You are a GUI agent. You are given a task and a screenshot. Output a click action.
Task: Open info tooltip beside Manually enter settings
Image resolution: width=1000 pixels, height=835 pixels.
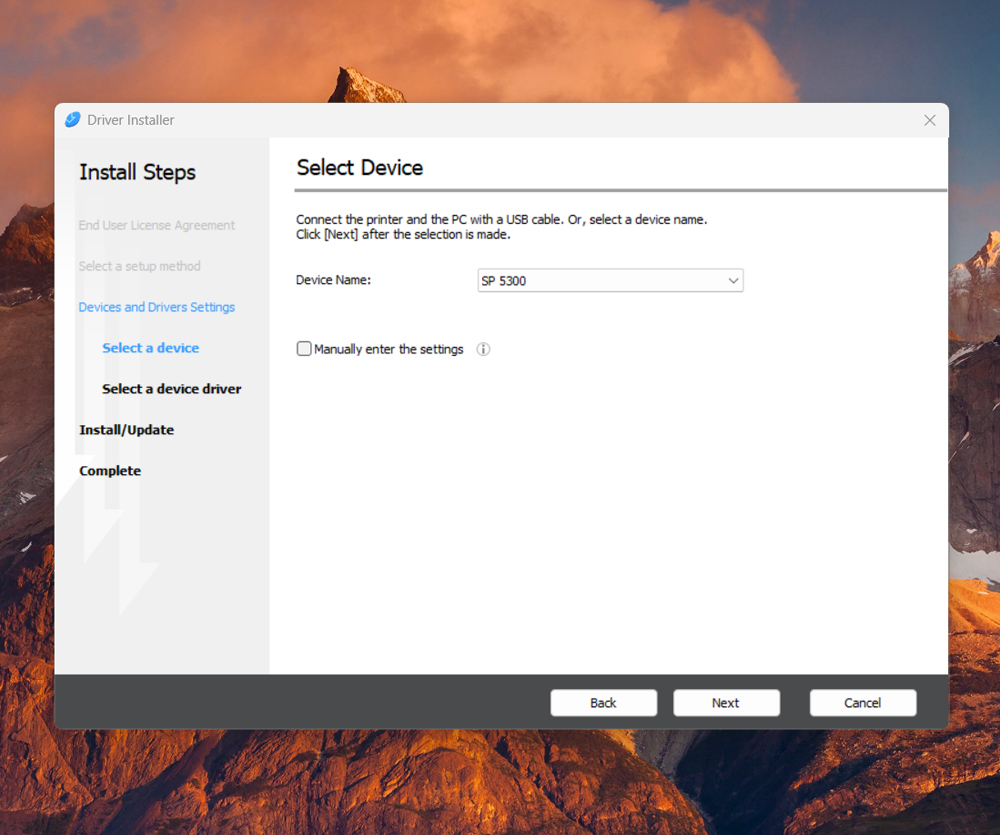click(x=483, y=349)
